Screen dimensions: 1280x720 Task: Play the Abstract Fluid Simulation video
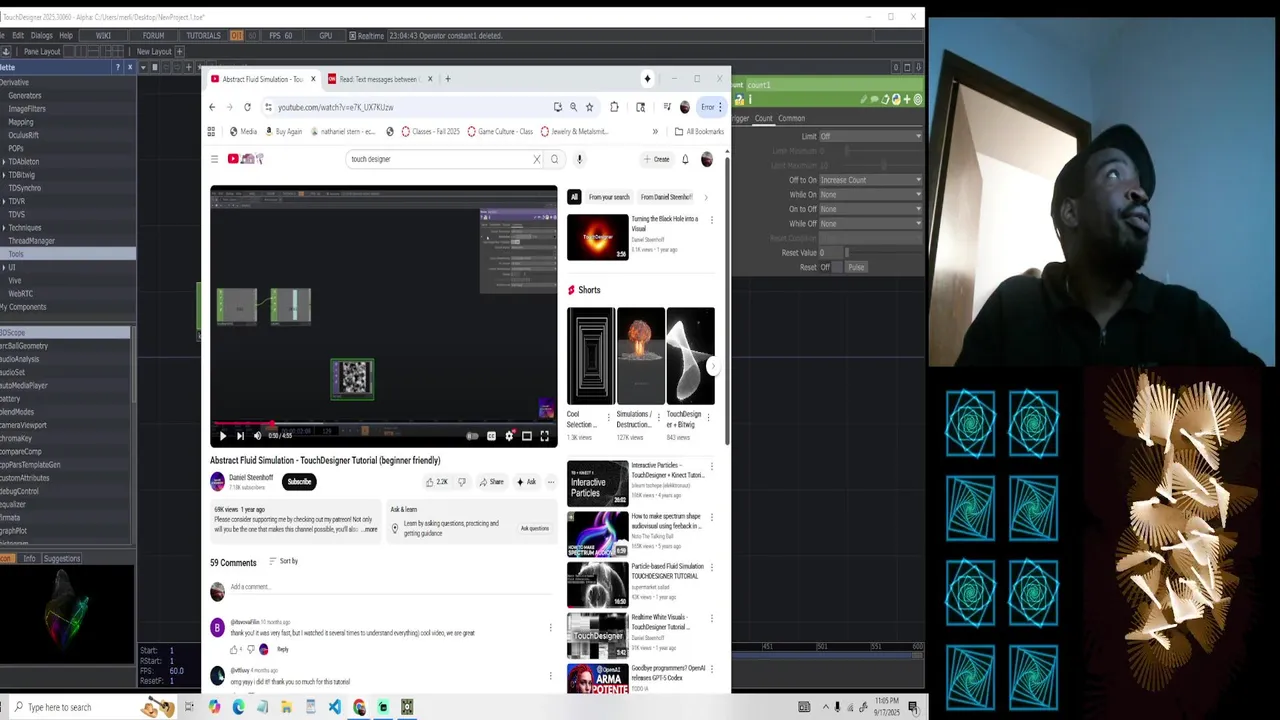[x=223, y=436]
